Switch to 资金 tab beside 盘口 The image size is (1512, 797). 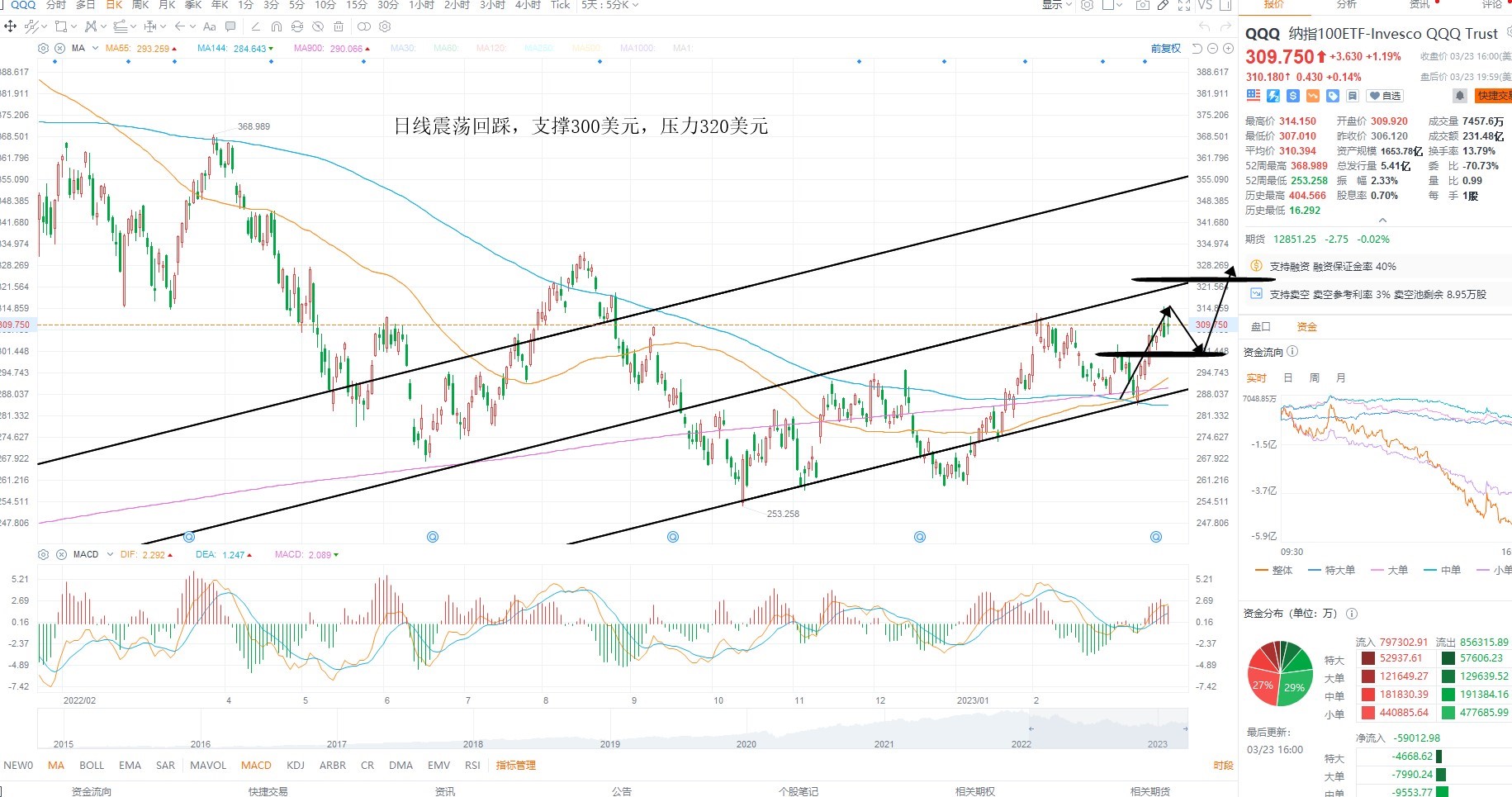click(1306, 327)
